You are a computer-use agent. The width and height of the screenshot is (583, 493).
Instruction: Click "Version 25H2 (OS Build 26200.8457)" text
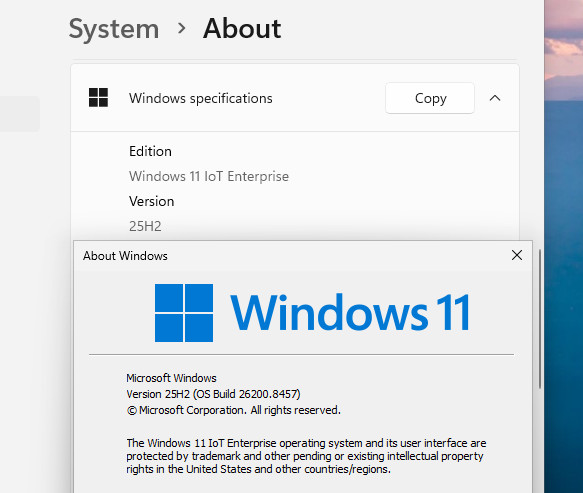coord(213,394)
